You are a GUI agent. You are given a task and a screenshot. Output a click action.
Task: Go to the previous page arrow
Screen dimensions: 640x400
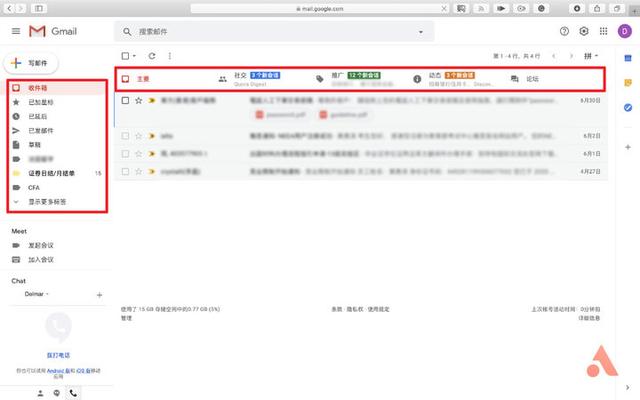coord(554,56)
